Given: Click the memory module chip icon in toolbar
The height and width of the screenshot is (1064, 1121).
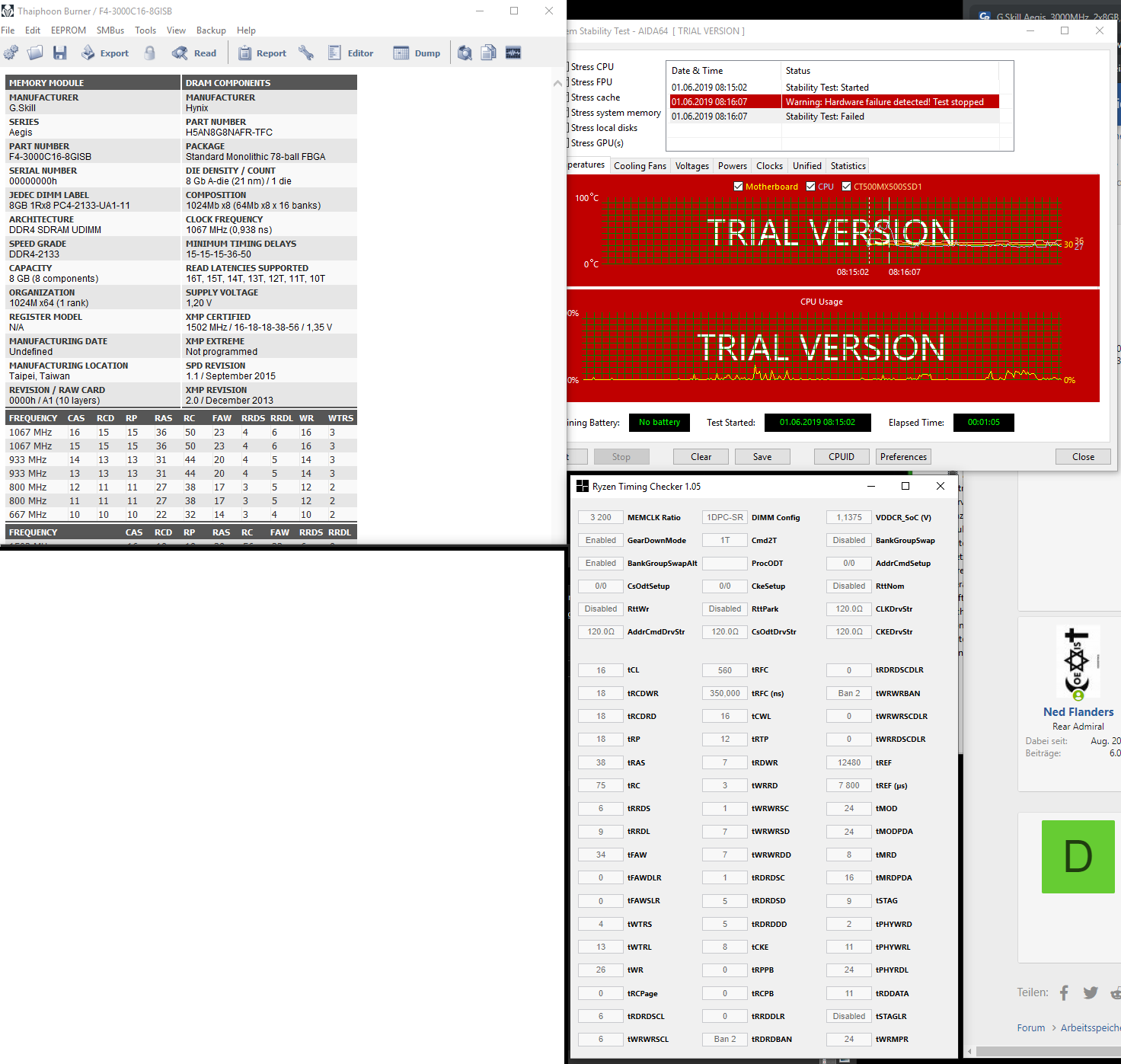Looking at the screenshot, I should point(513,53).
